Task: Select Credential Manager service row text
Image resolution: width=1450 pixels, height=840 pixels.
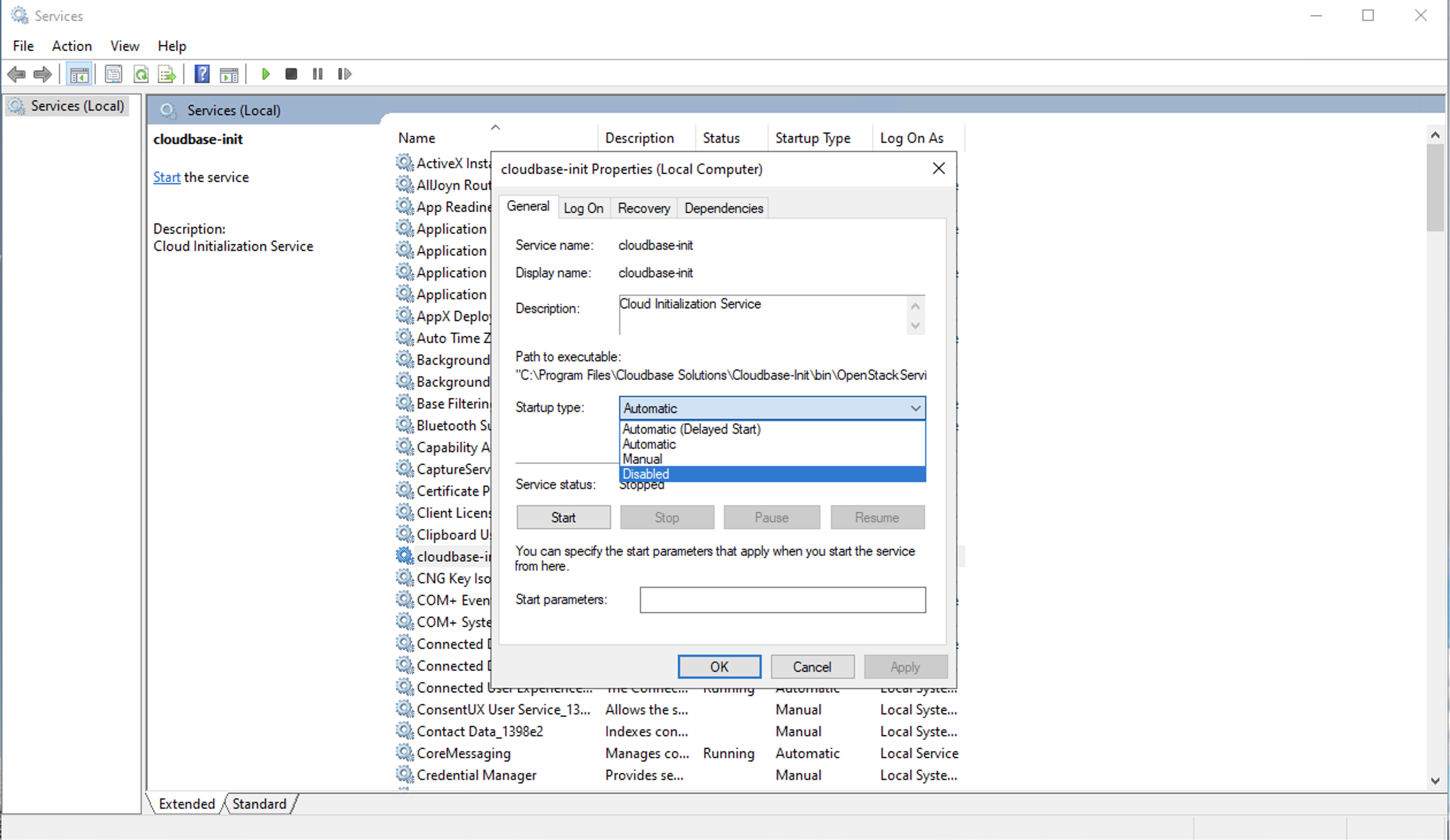Action: tap(476, 775)
